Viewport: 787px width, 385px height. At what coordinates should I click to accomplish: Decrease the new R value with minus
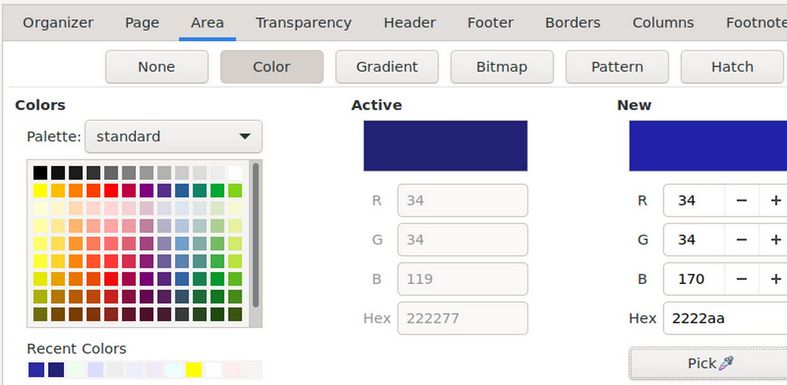click(741, 200)
